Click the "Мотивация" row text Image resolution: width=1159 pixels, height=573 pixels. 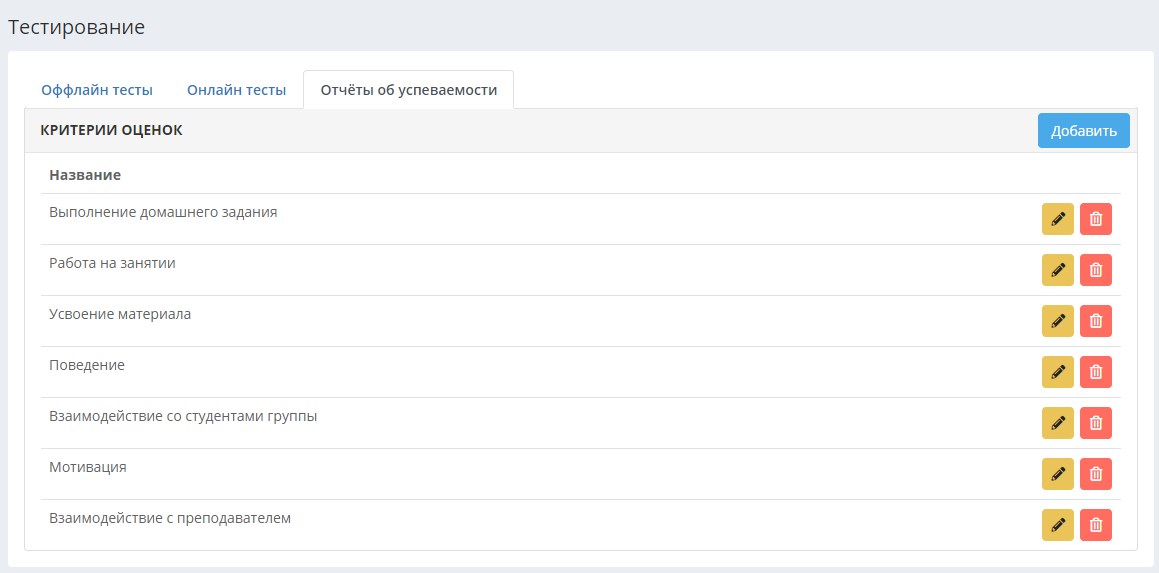87,467
